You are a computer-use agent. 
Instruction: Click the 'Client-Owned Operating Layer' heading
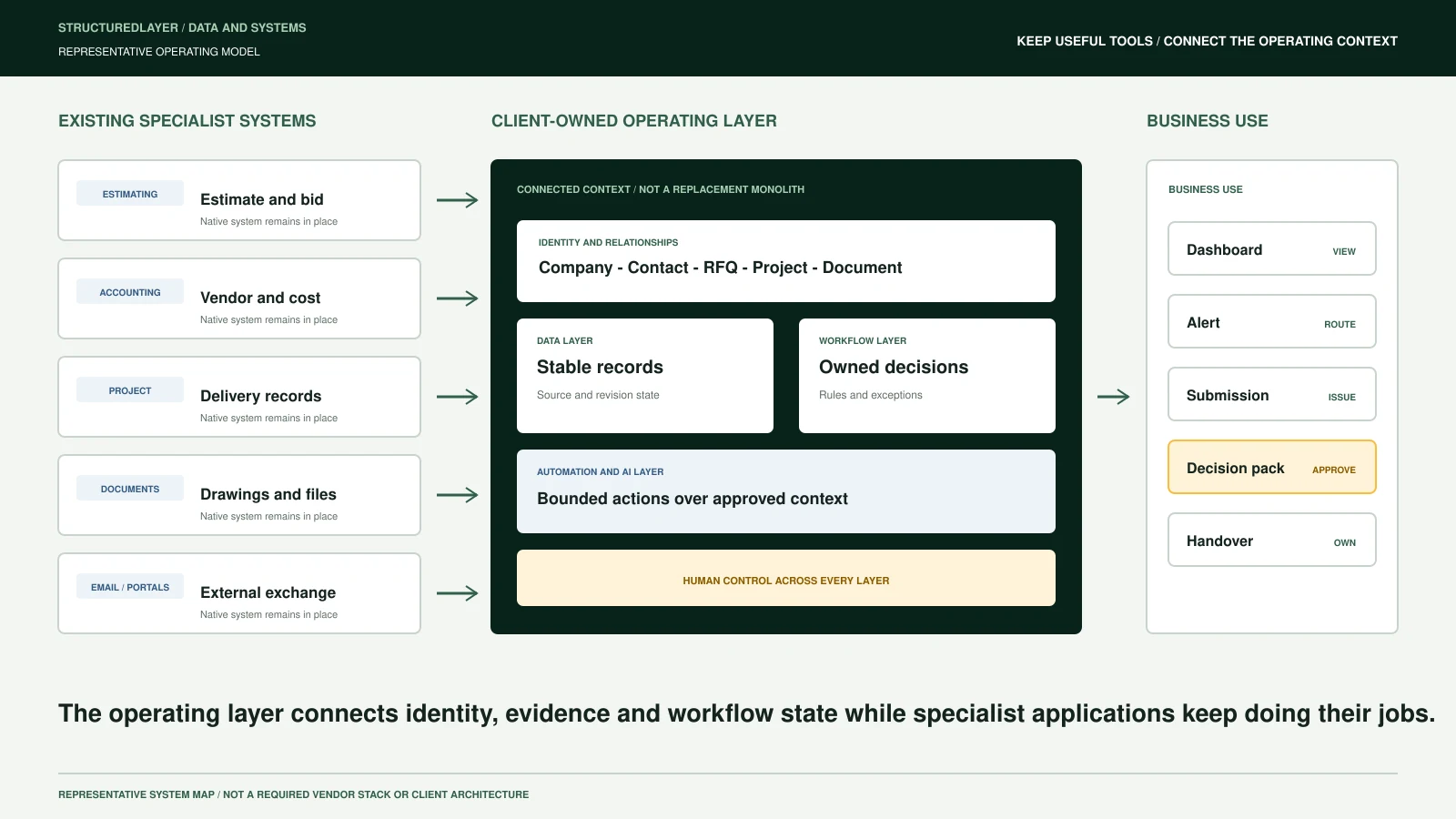(x=634, y=121)
